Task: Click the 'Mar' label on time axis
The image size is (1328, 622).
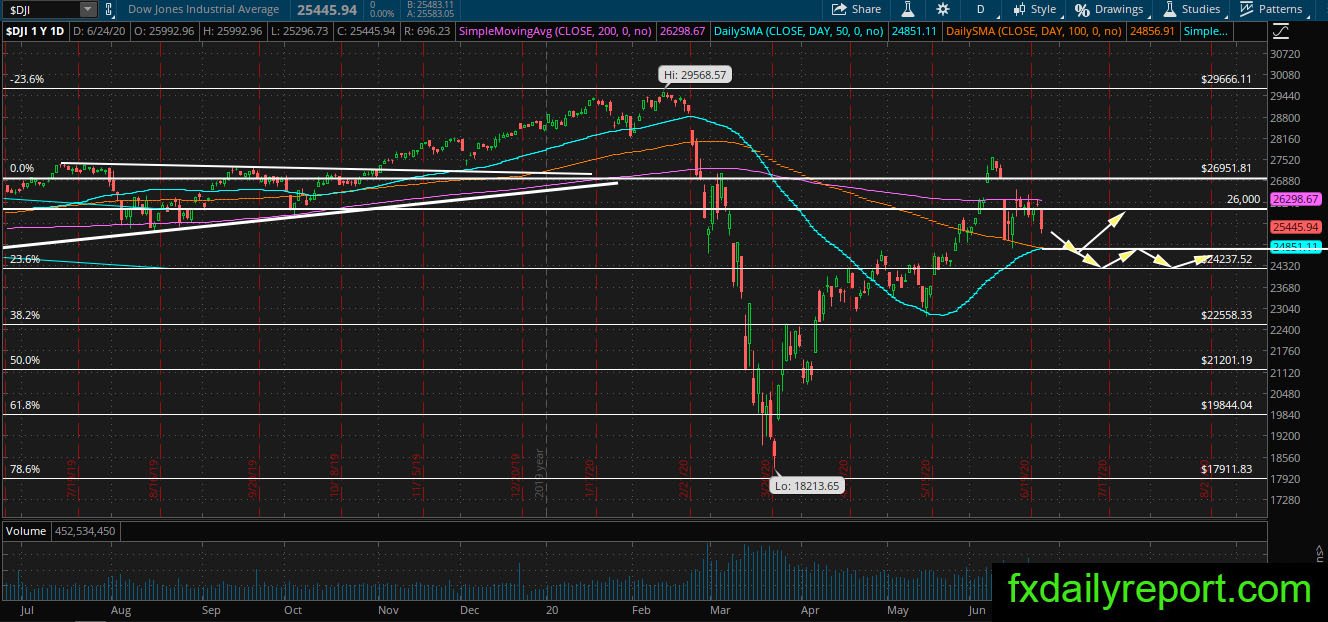Action: click(720, 609)
